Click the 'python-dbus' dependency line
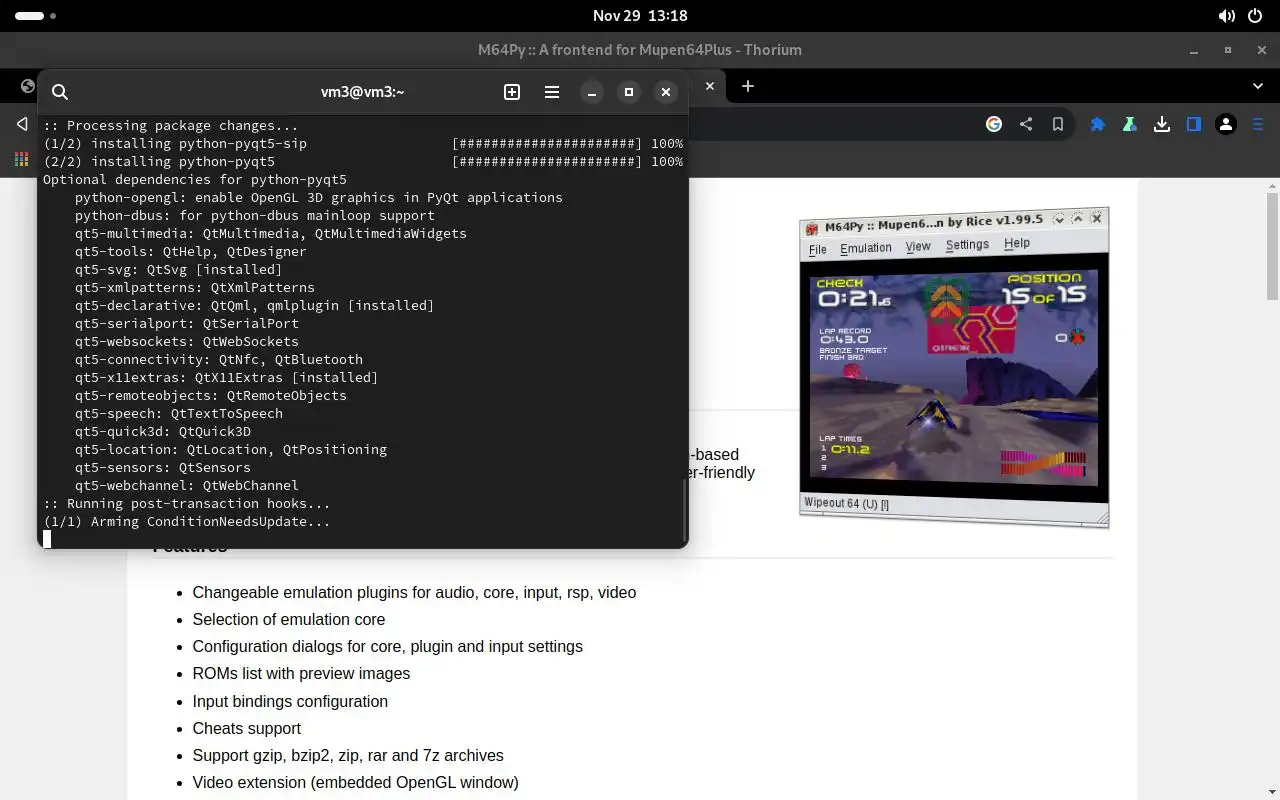 (255, 215)
